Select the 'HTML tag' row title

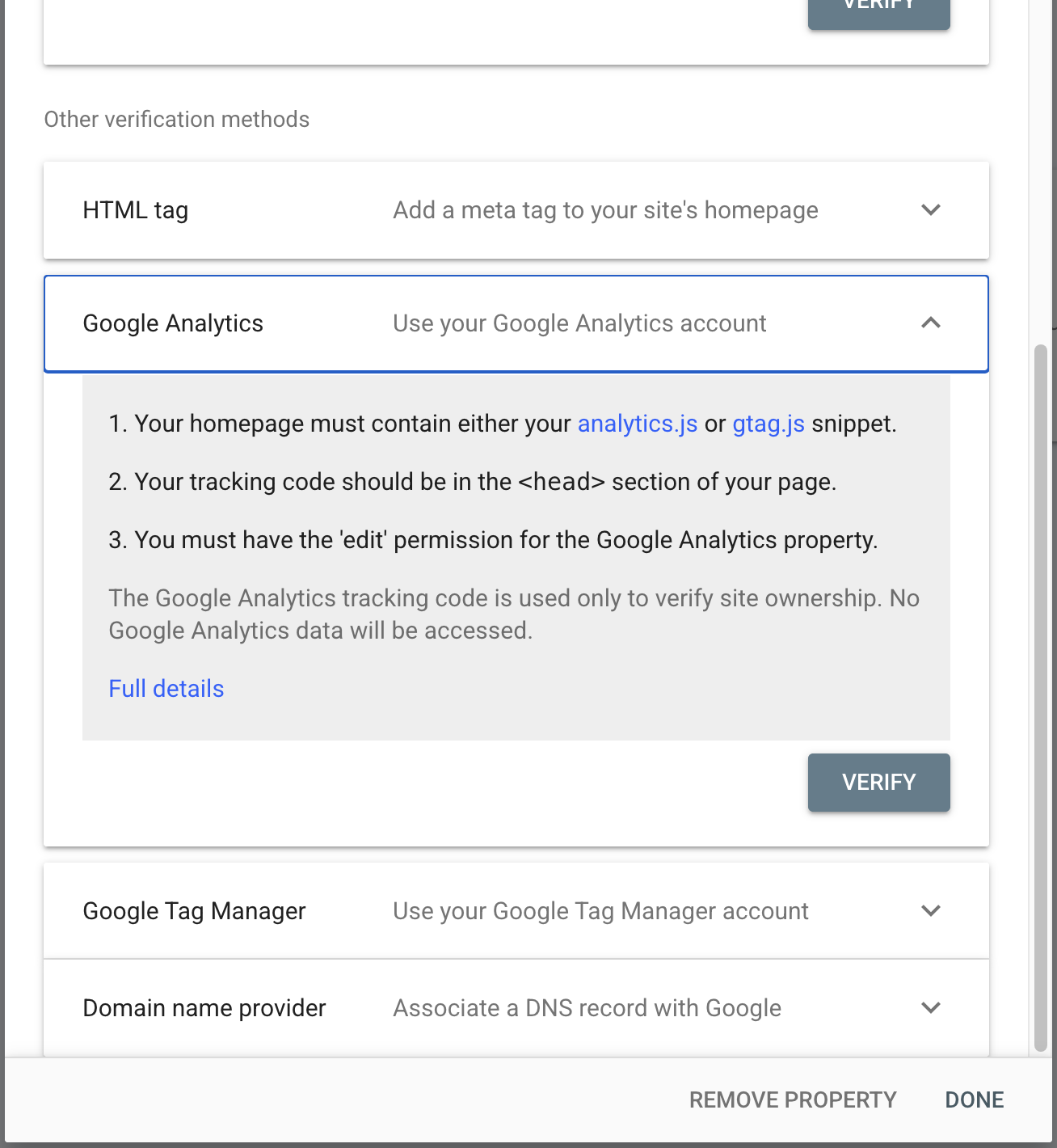(136, 210)
